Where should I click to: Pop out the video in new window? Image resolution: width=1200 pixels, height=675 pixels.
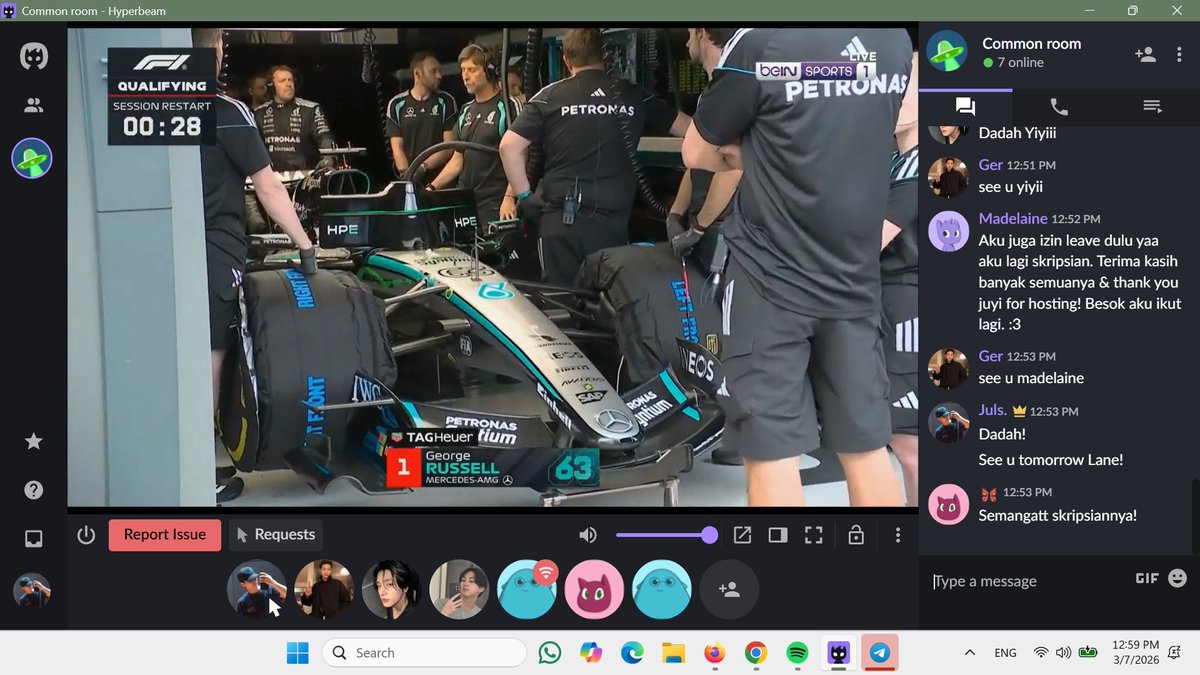tap(742, 535)
